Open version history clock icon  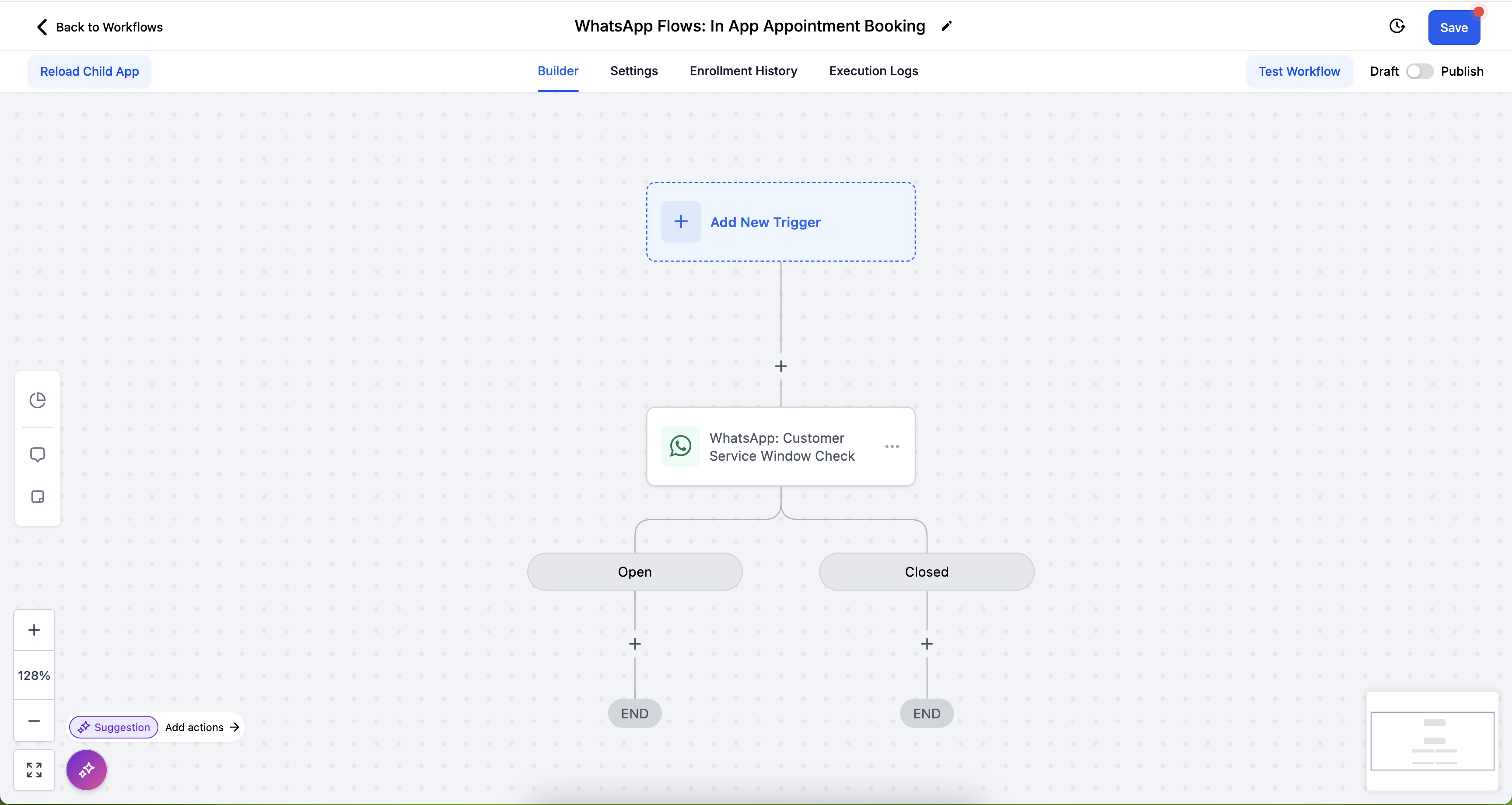1397,26
